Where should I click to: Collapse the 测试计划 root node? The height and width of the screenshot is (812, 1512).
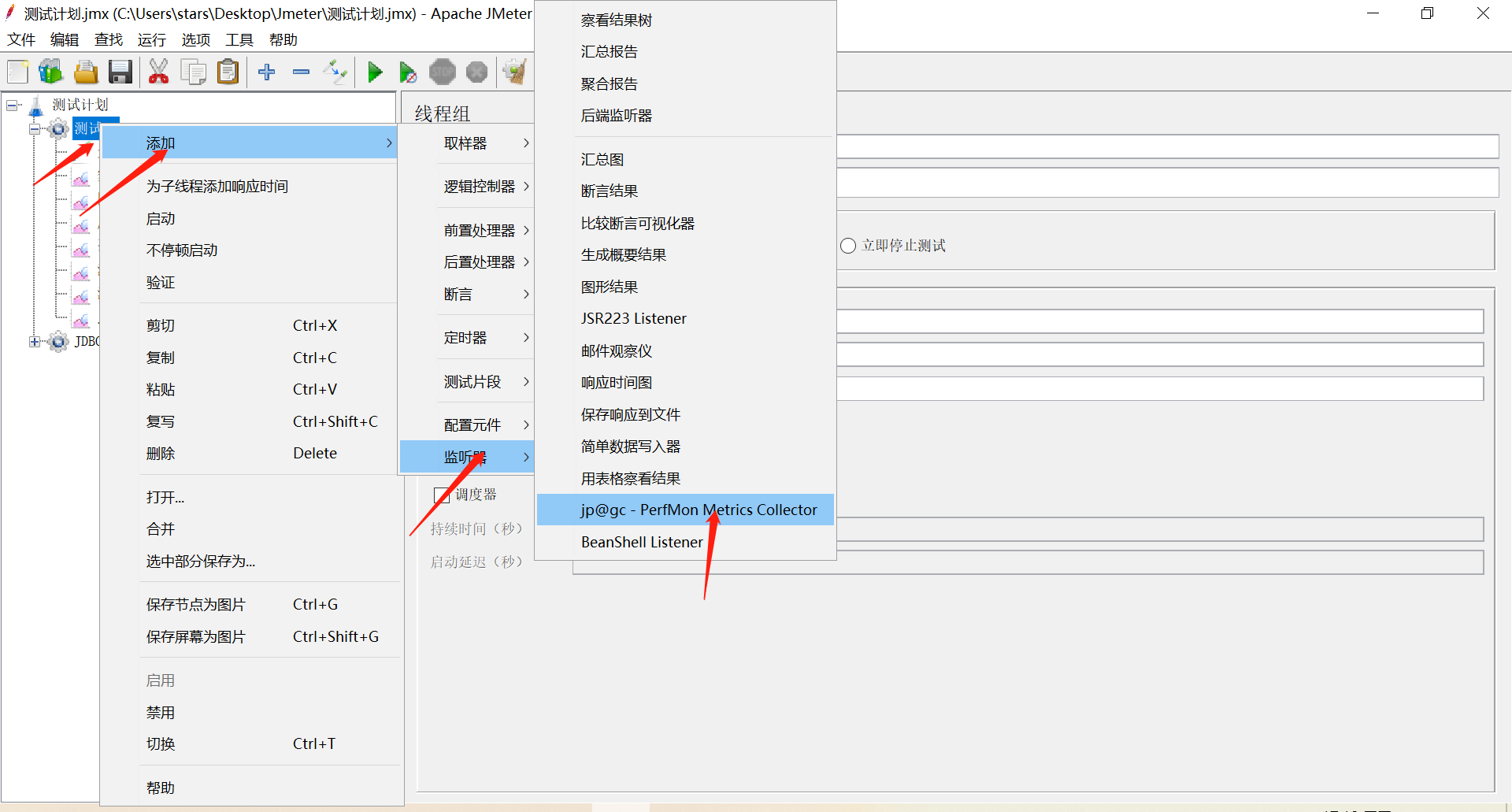click(x=11, y=104)
